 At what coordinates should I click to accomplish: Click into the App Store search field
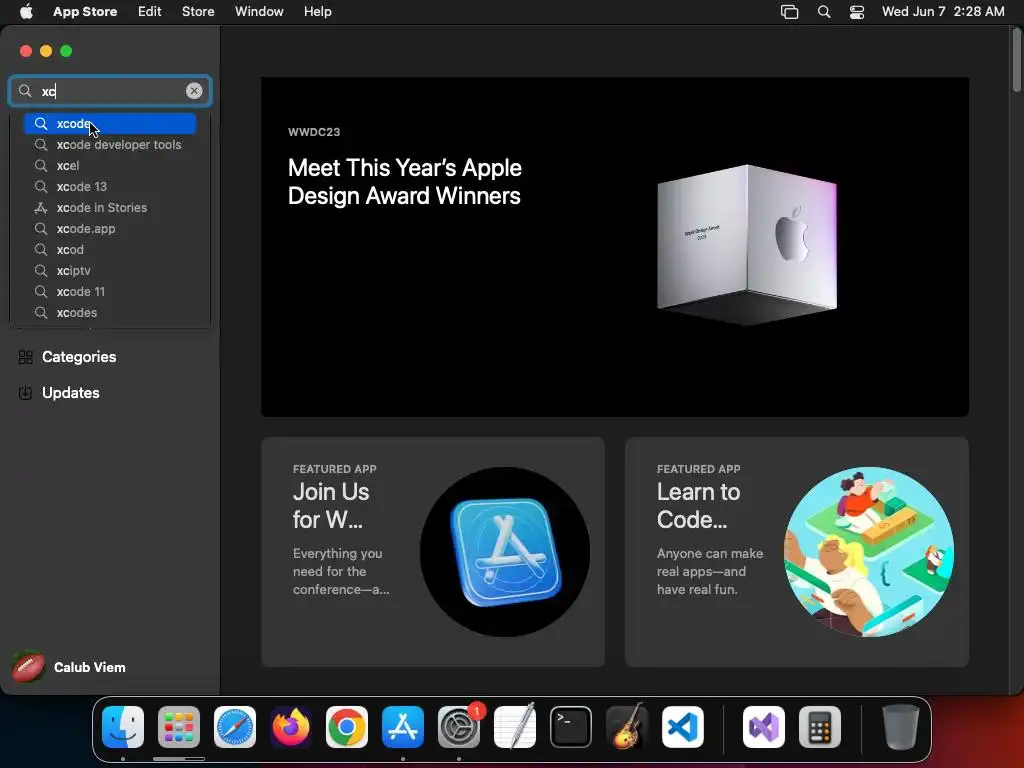click(110, 91)
